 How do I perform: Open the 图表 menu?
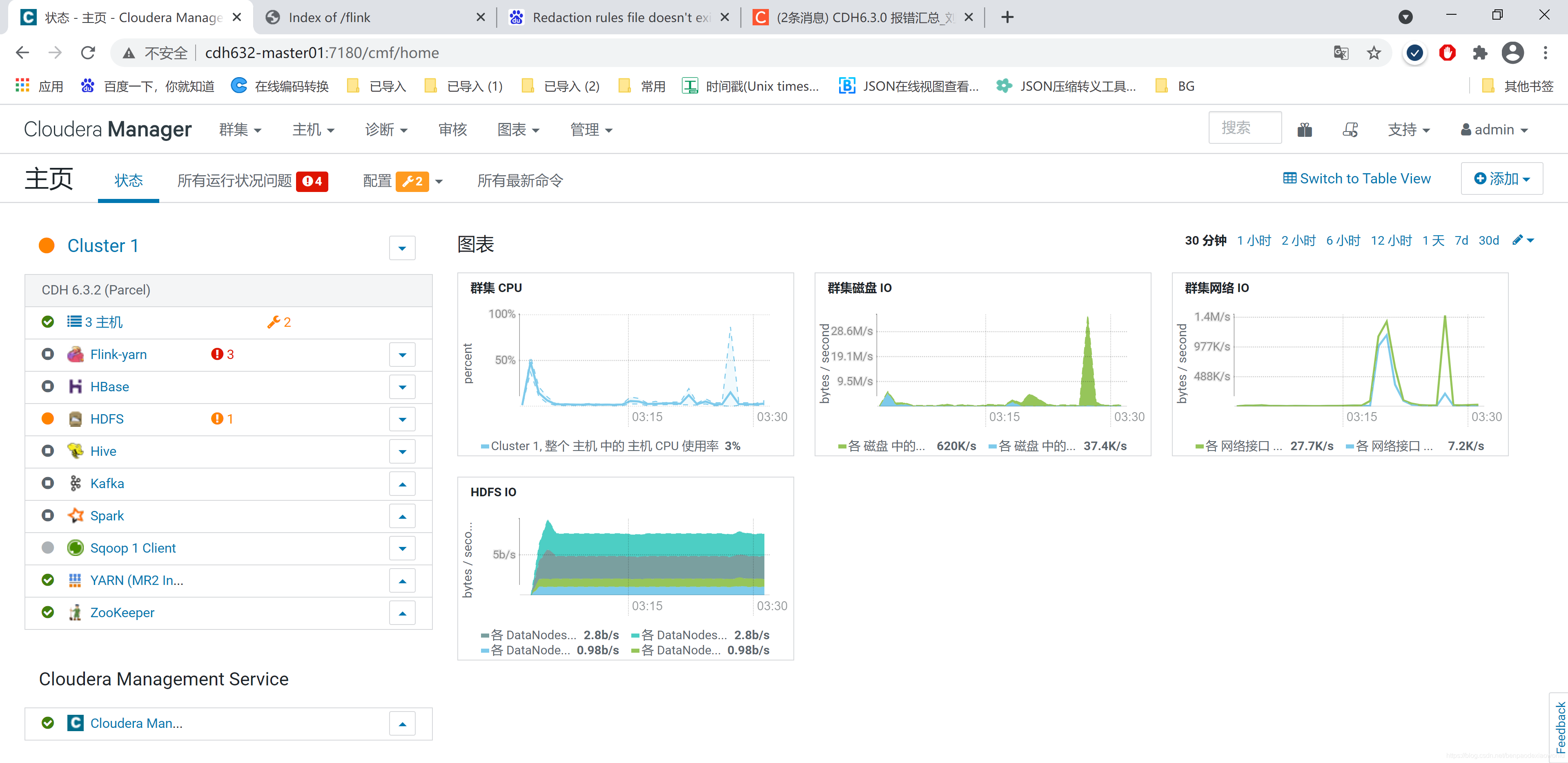[x=519, y=129]
